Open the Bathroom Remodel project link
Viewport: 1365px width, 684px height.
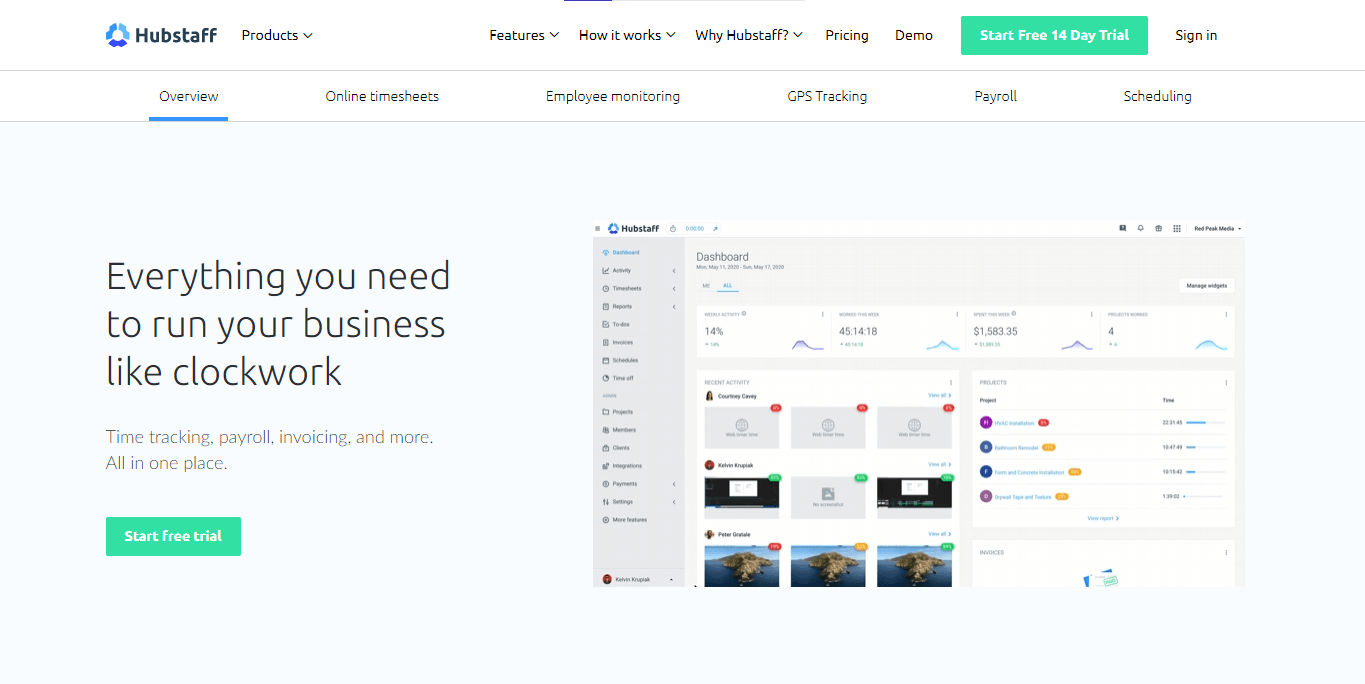point(1016,448)
